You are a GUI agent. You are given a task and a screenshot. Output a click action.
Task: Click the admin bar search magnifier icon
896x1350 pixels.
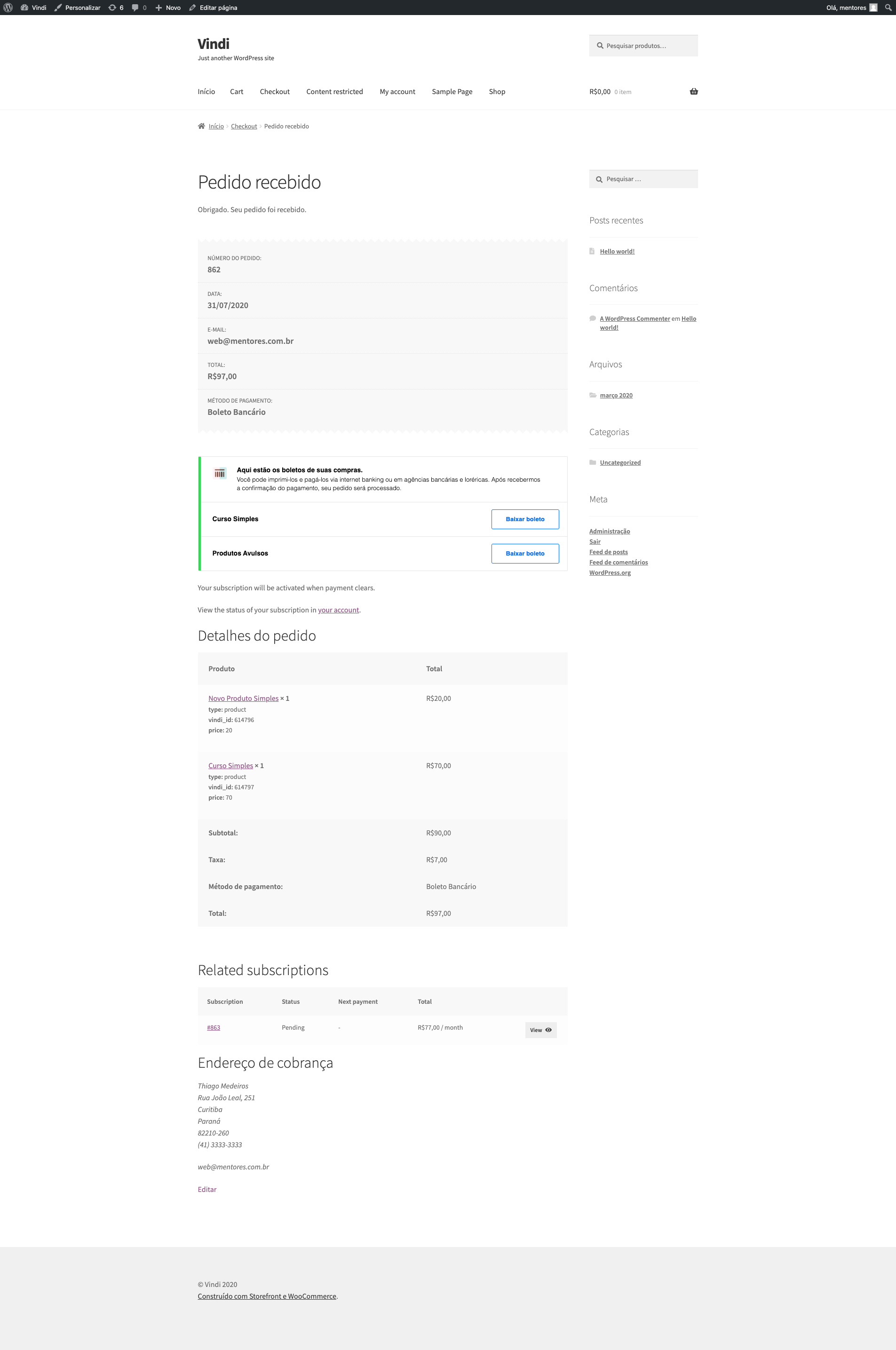[x=888, y=8]
